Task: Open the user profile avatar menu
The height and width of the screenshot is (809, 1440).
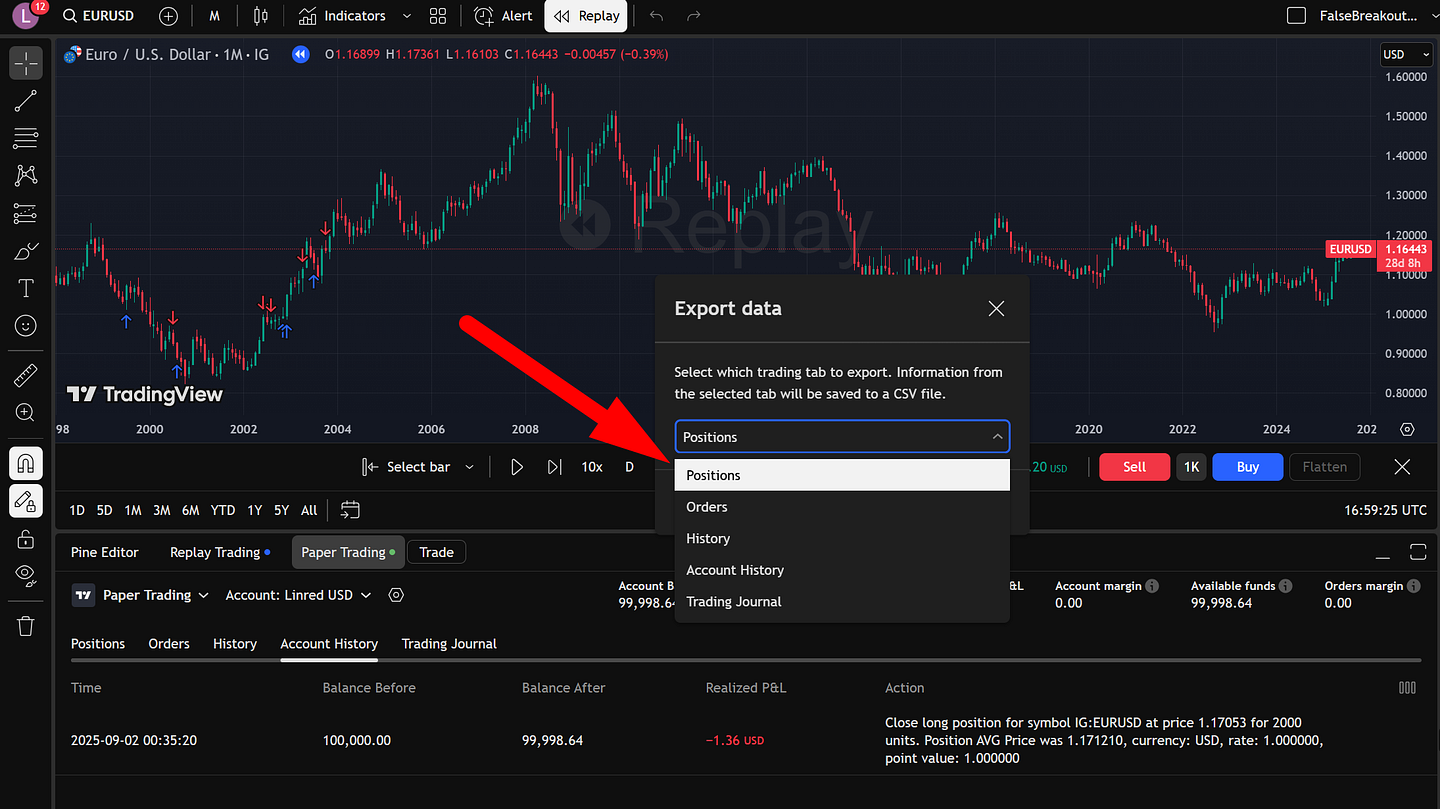Action: [x=24, y=16]
